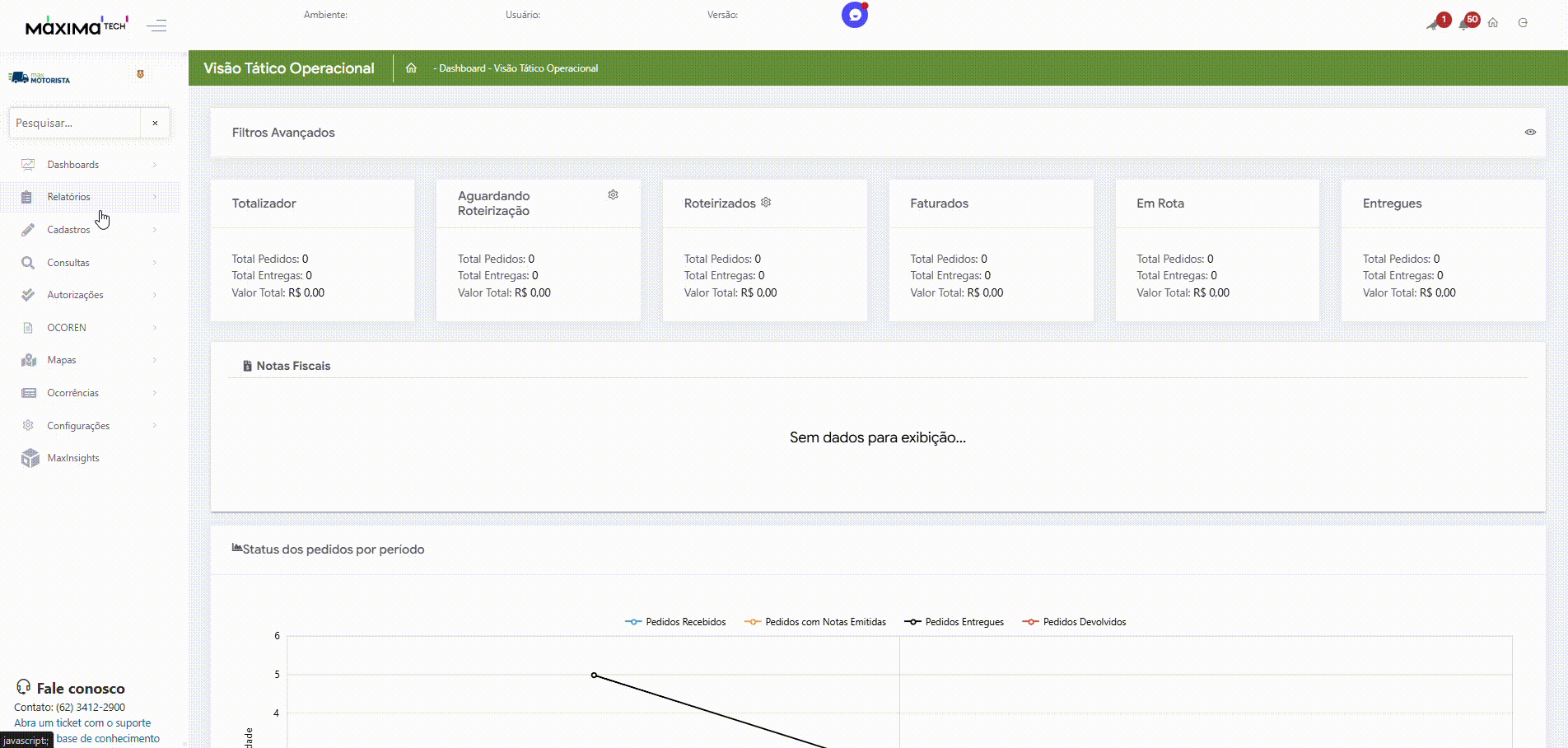Expand the Configurações menu chevron
This screenshot has height=748, width=1568.
click(154, 426)
